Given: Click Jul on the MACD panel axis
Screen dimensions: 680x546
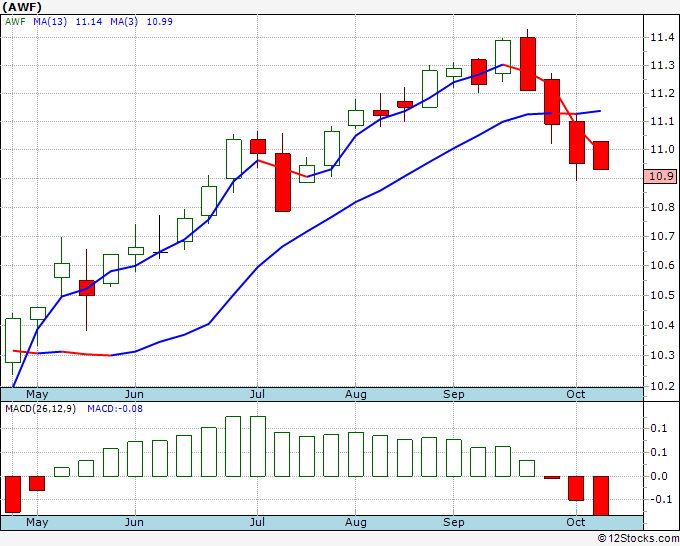Looking at the screenshot, I should pyautogui.click(x=257, y=522).
